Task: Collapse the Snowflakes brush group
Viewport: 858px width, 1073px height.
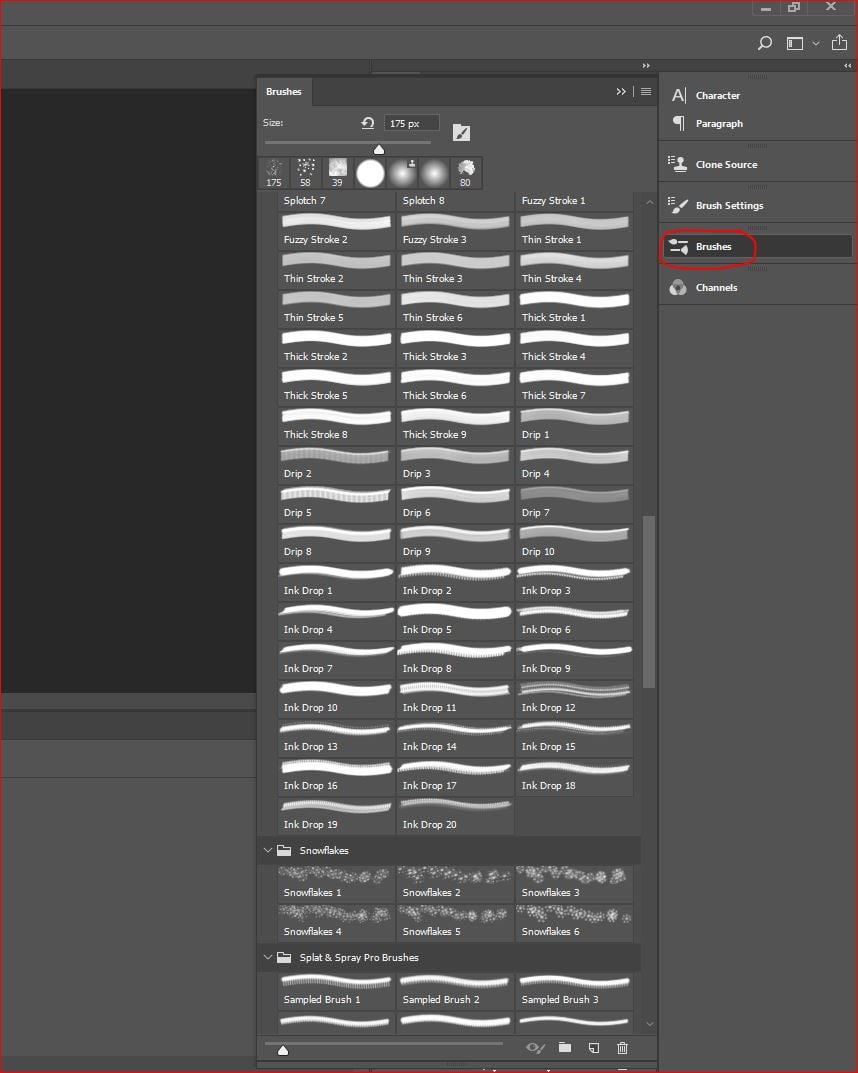Action: pyautogui.click(x=268, y=851)
